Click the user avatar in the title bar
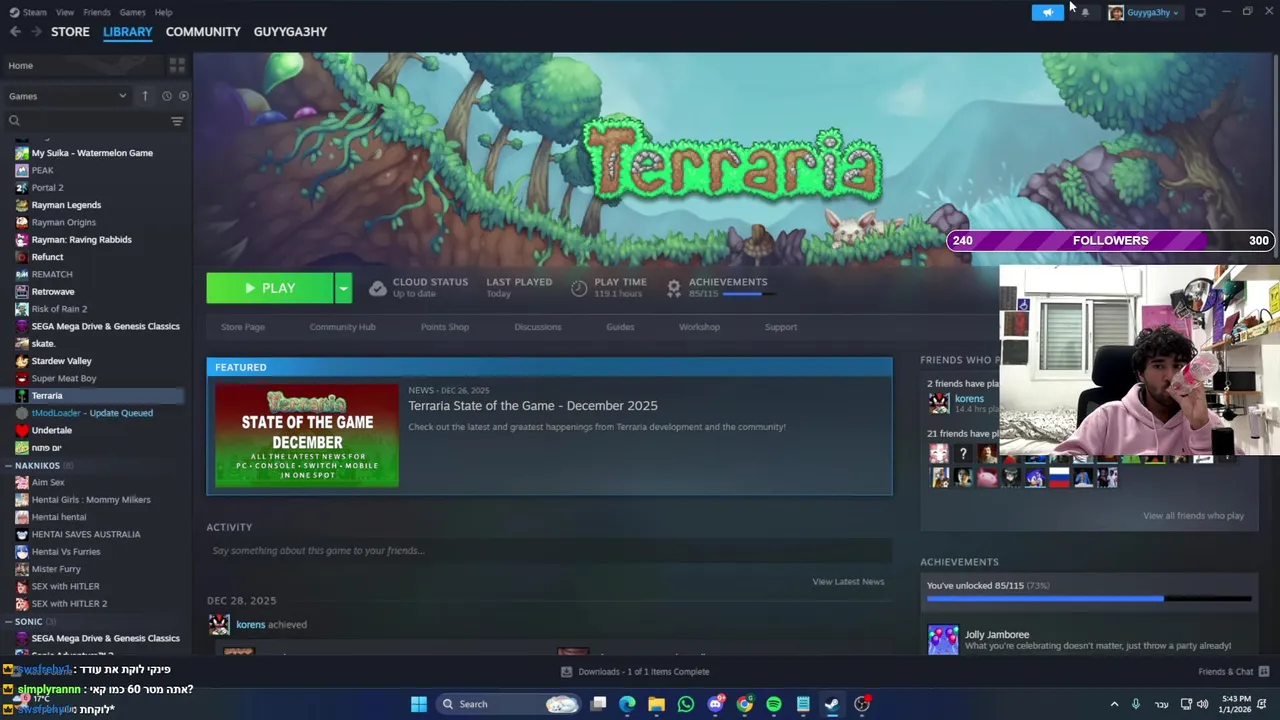This screenshot has height=720, width=1280. coord(1116,12)
